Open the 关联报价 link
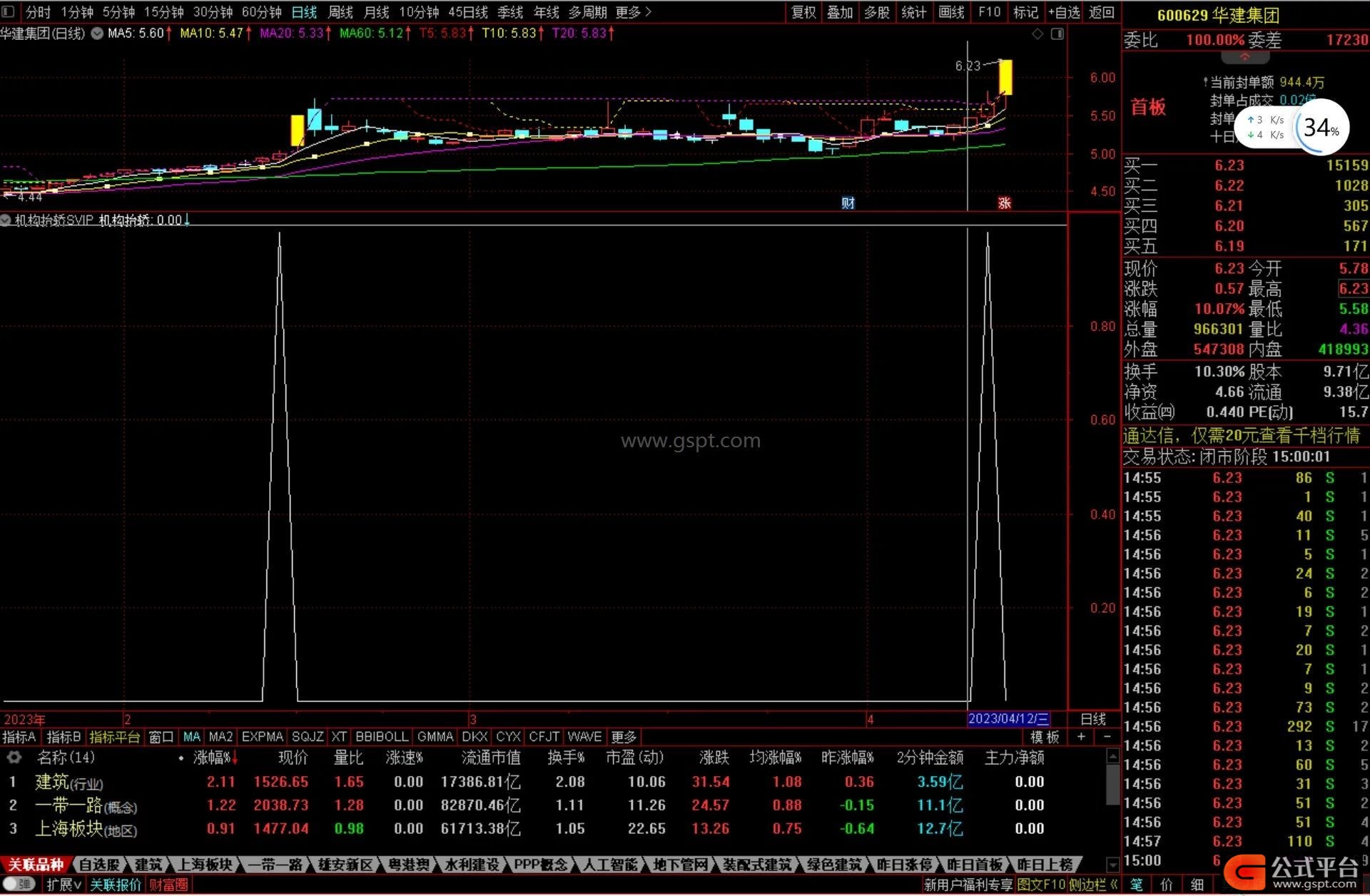The width and height of the screenshot is (1370, 896). 116,885
